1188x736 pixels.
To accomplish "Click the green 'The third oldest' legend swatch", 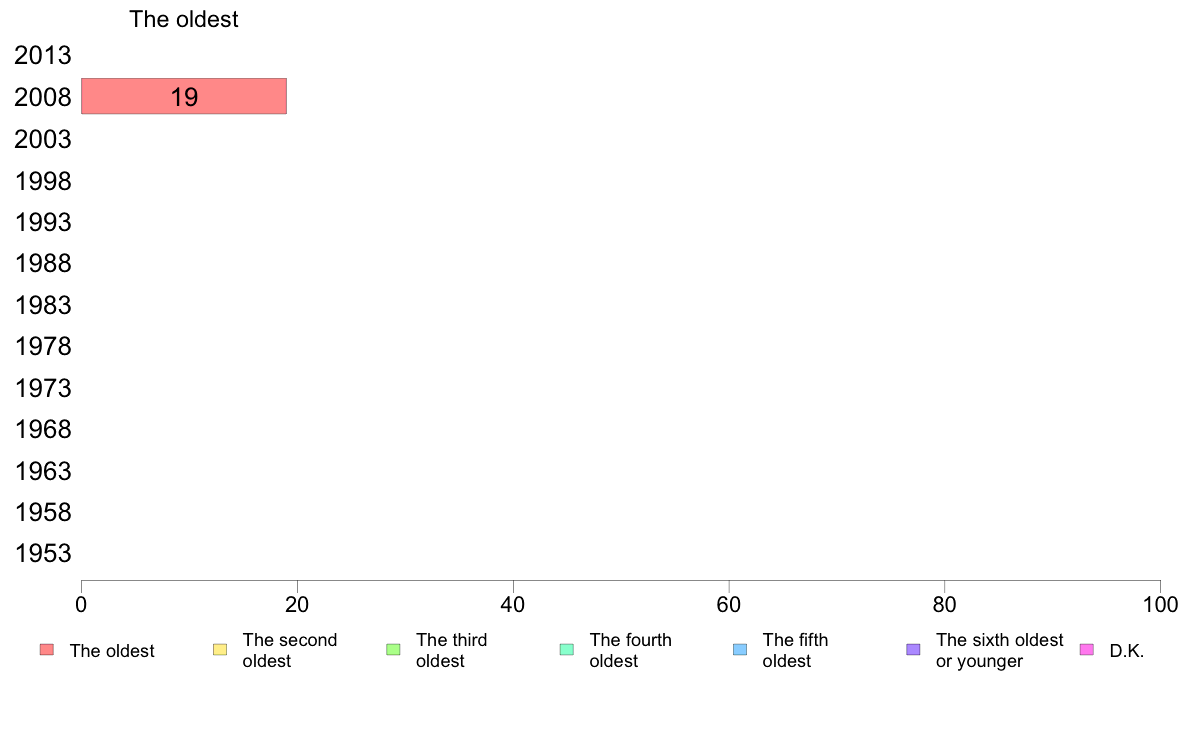I will tap(393, 650).
